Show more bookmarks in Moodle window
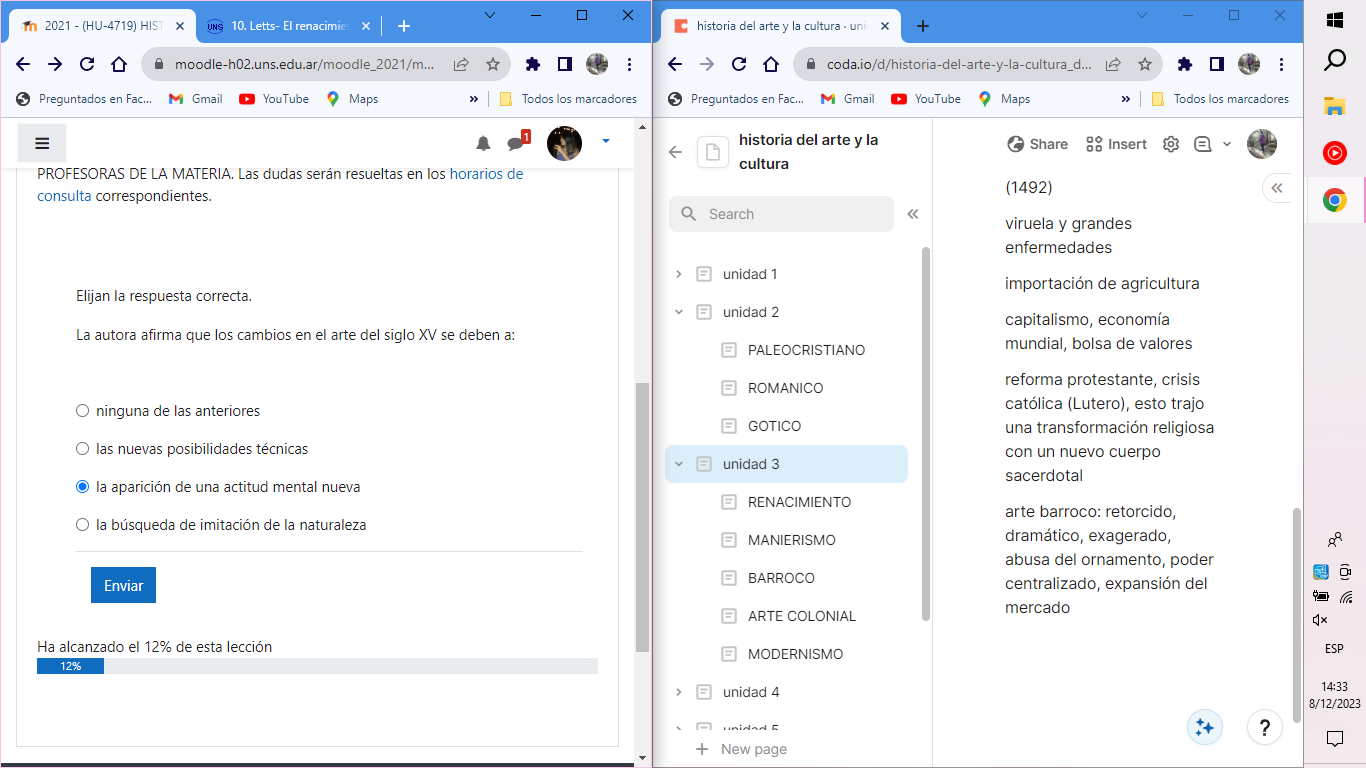The height and width of the screenshot is (768, 1366). [x=473, y=99]
